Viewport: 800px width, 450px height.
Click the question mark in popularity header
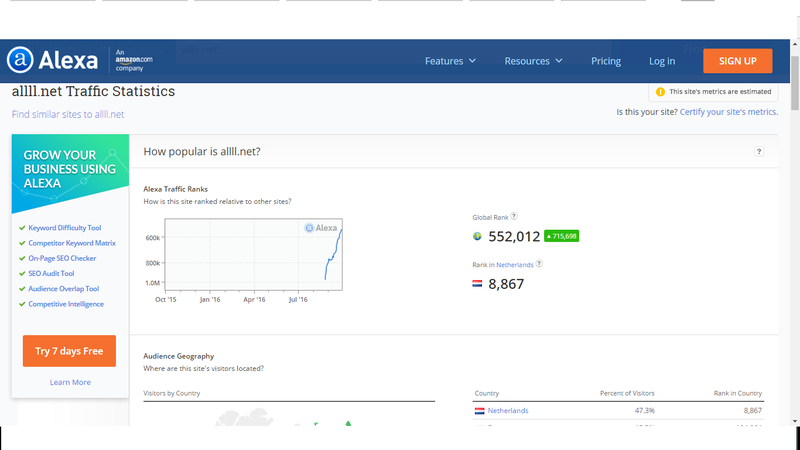[759, 152]
